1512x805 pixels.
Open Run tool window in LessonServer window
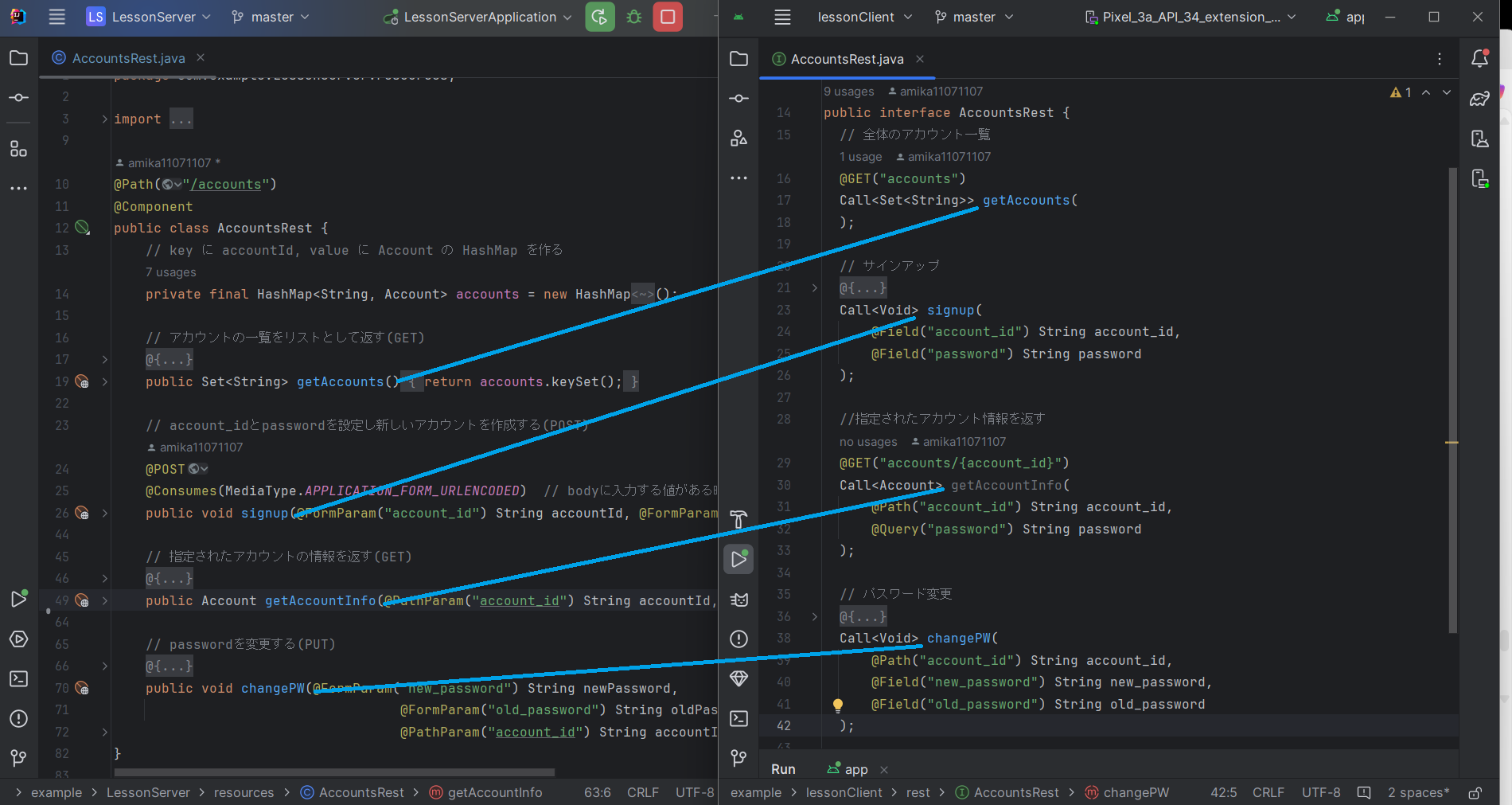click(18, 599)
